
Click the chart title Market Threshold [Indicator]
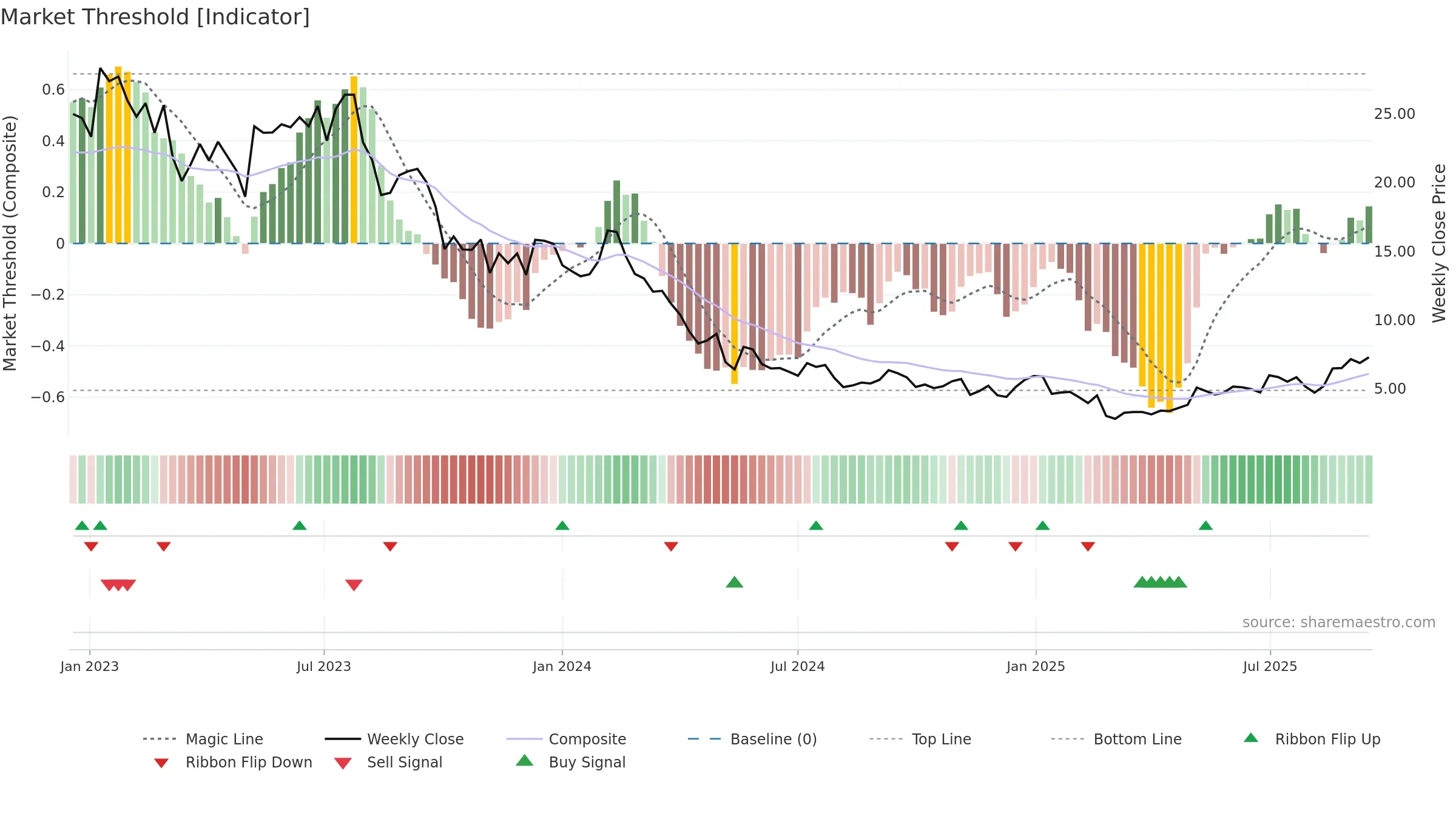pyautogui.click(x=155, y=17)
